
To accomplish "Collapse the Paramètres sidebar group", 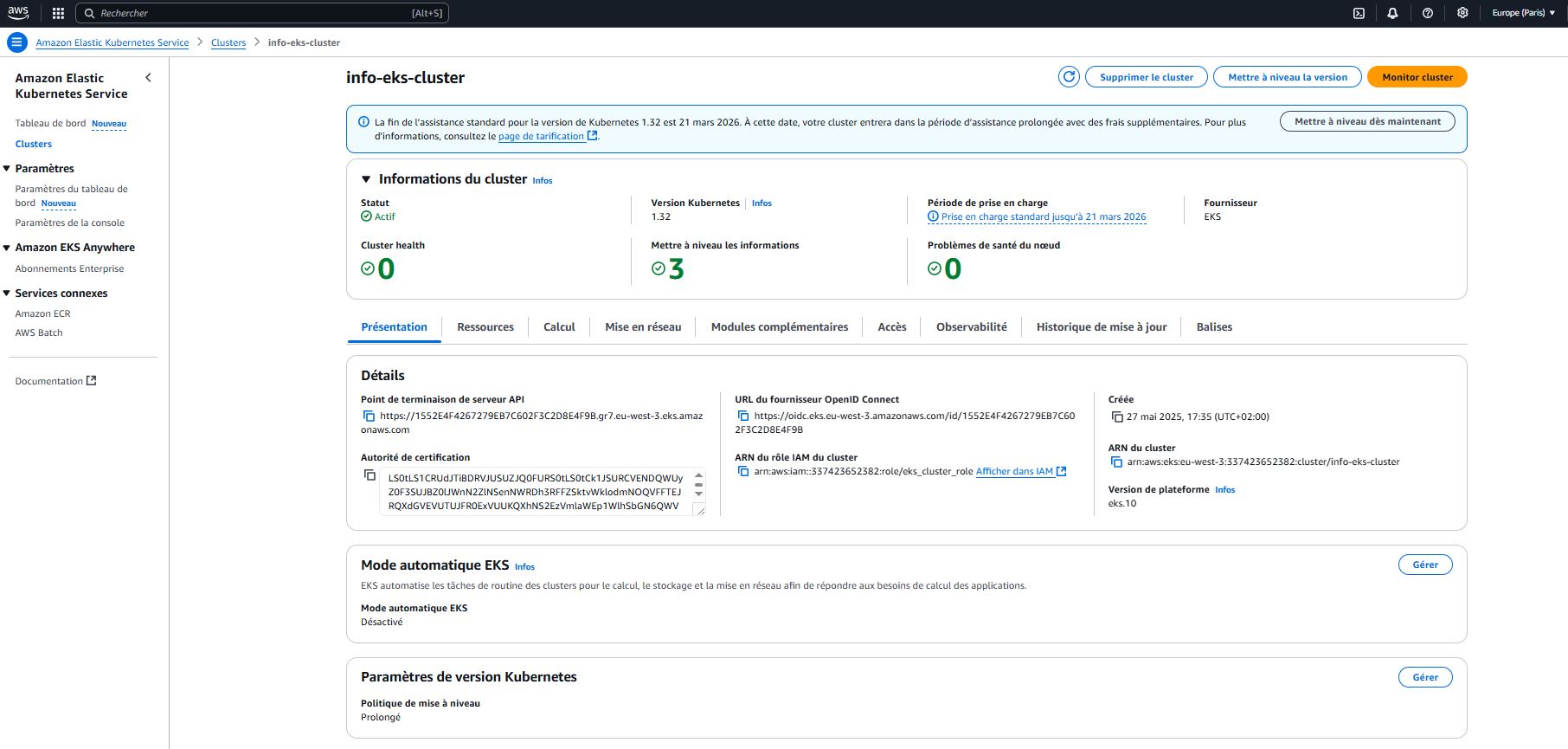I will 7,169.
